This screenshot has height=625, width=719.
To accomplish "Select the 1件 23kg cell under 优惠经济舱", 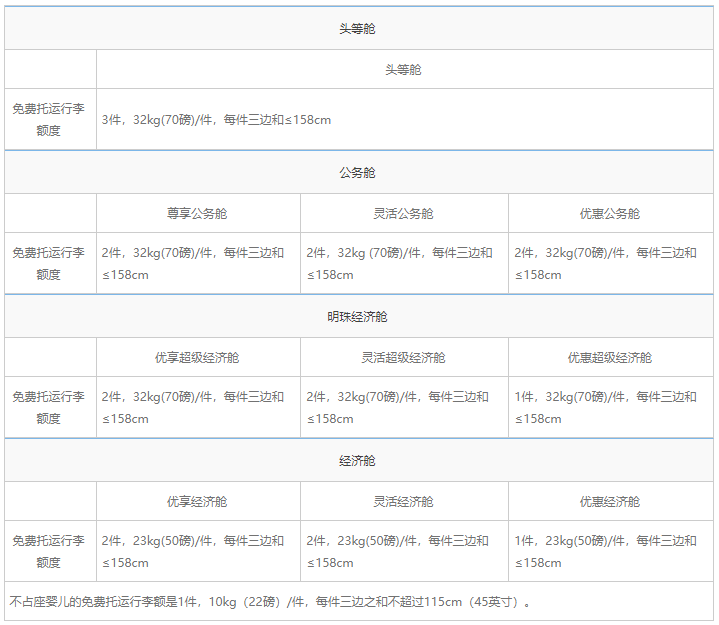I will point(610,551).
